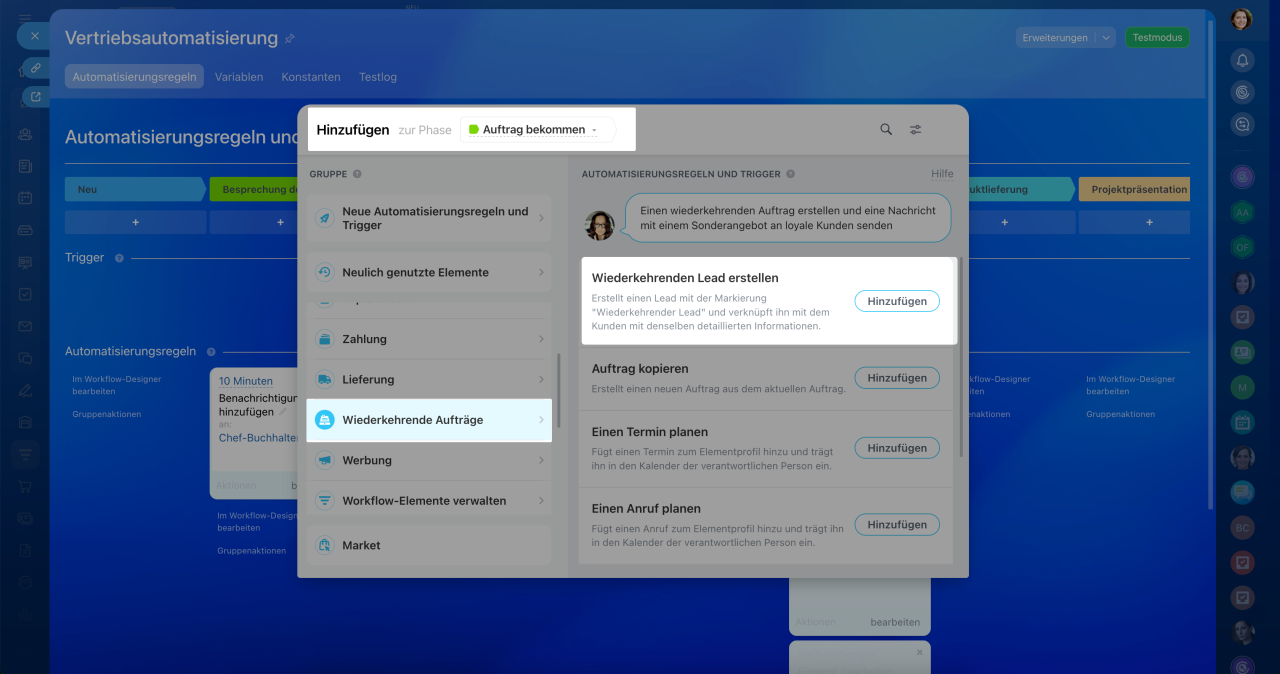Open search in the Hinzufügen dialog
Screen dimensions: 1280x674
click(x=886, y=129)
